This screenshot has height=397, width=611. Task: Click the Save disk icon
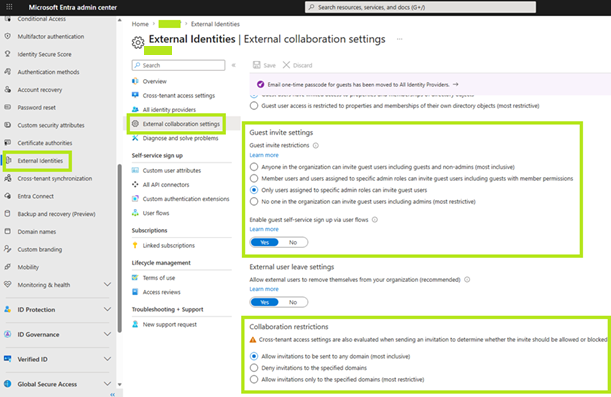(x=256, y=65)
